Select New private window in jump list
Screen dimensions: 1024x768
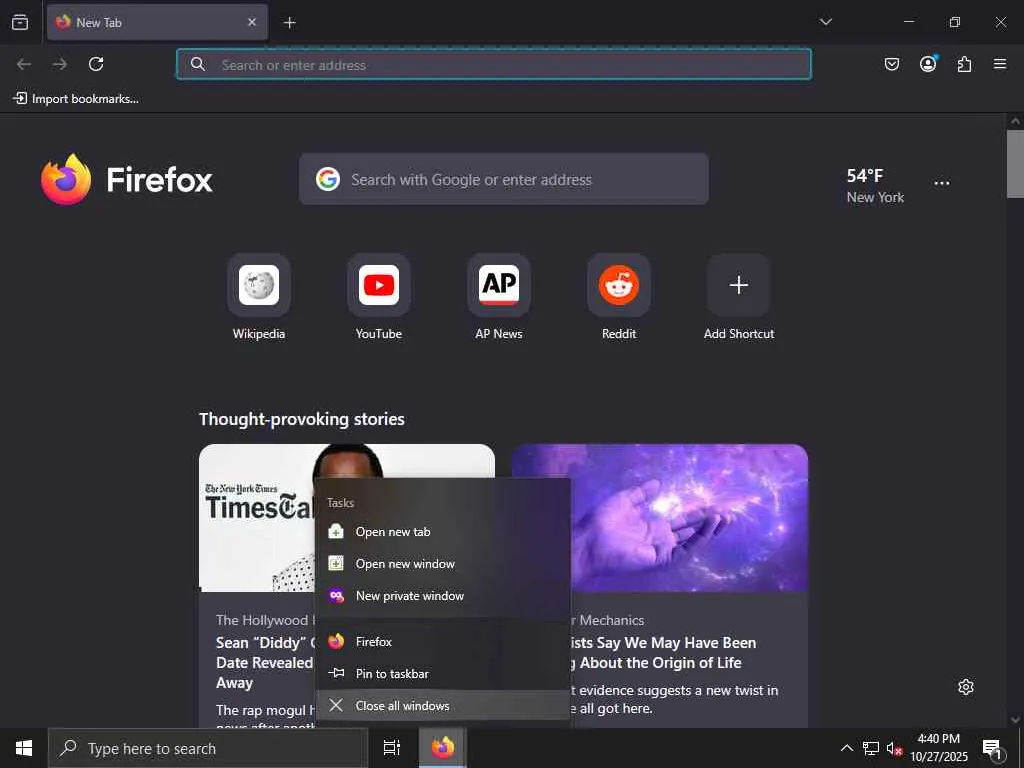click(443, 596)
